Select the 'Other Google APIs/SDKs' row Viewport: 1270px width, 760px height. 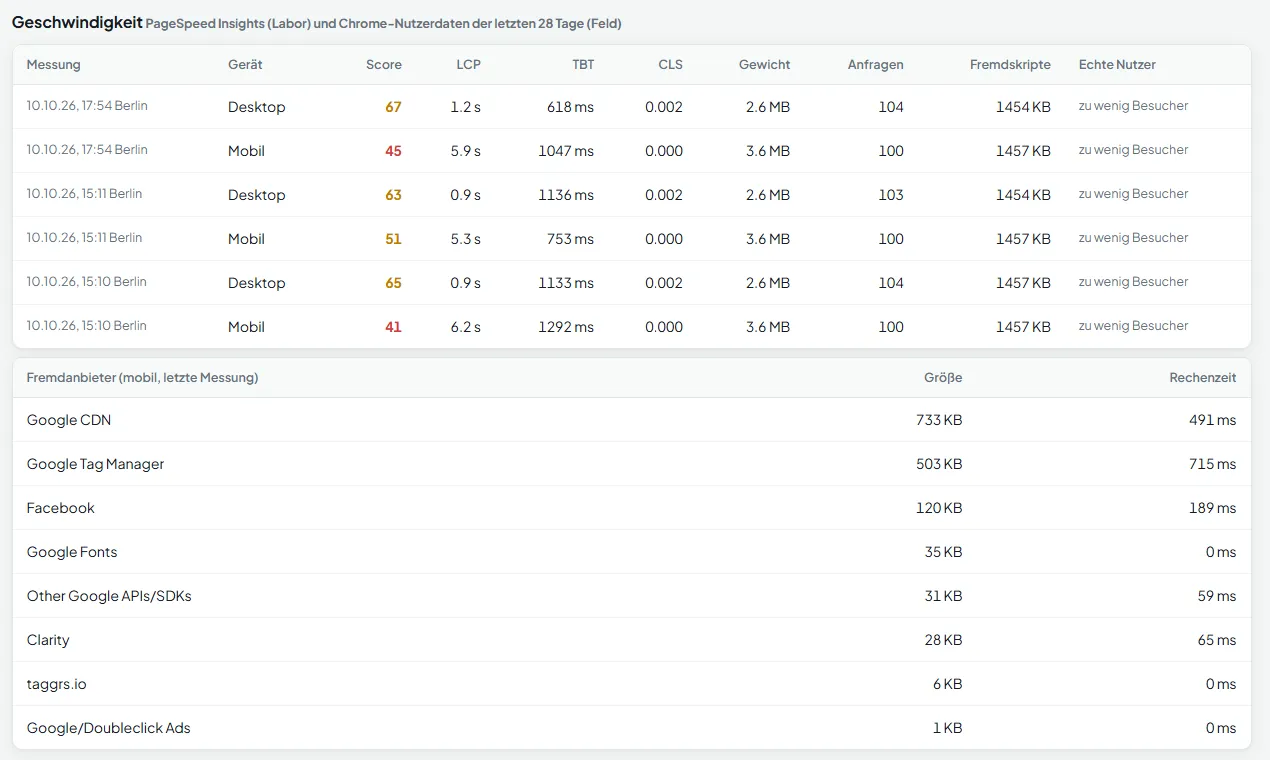[x=631, y=596]
